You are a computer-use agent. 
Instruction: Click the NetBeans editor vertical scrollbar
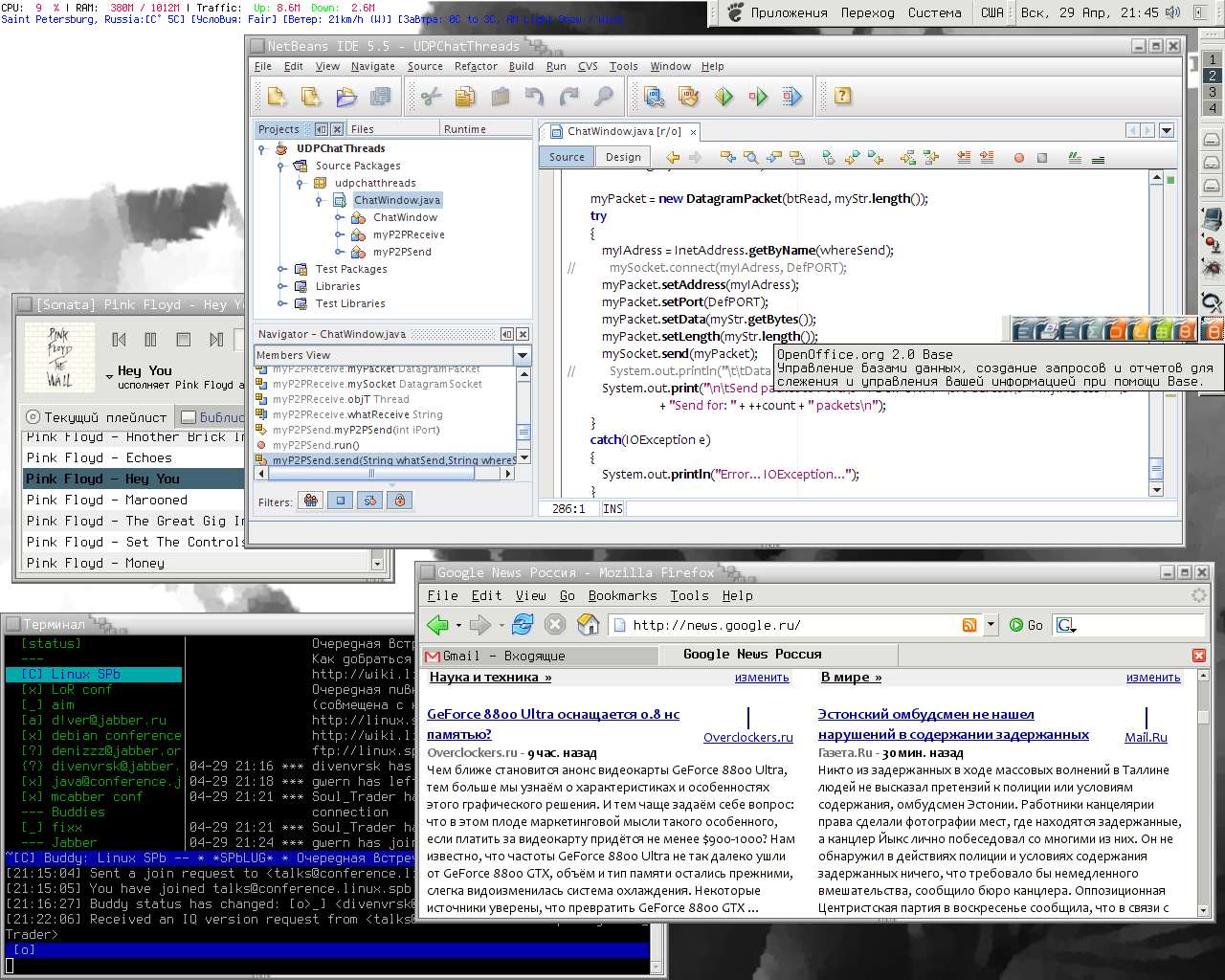(1157, 333)
